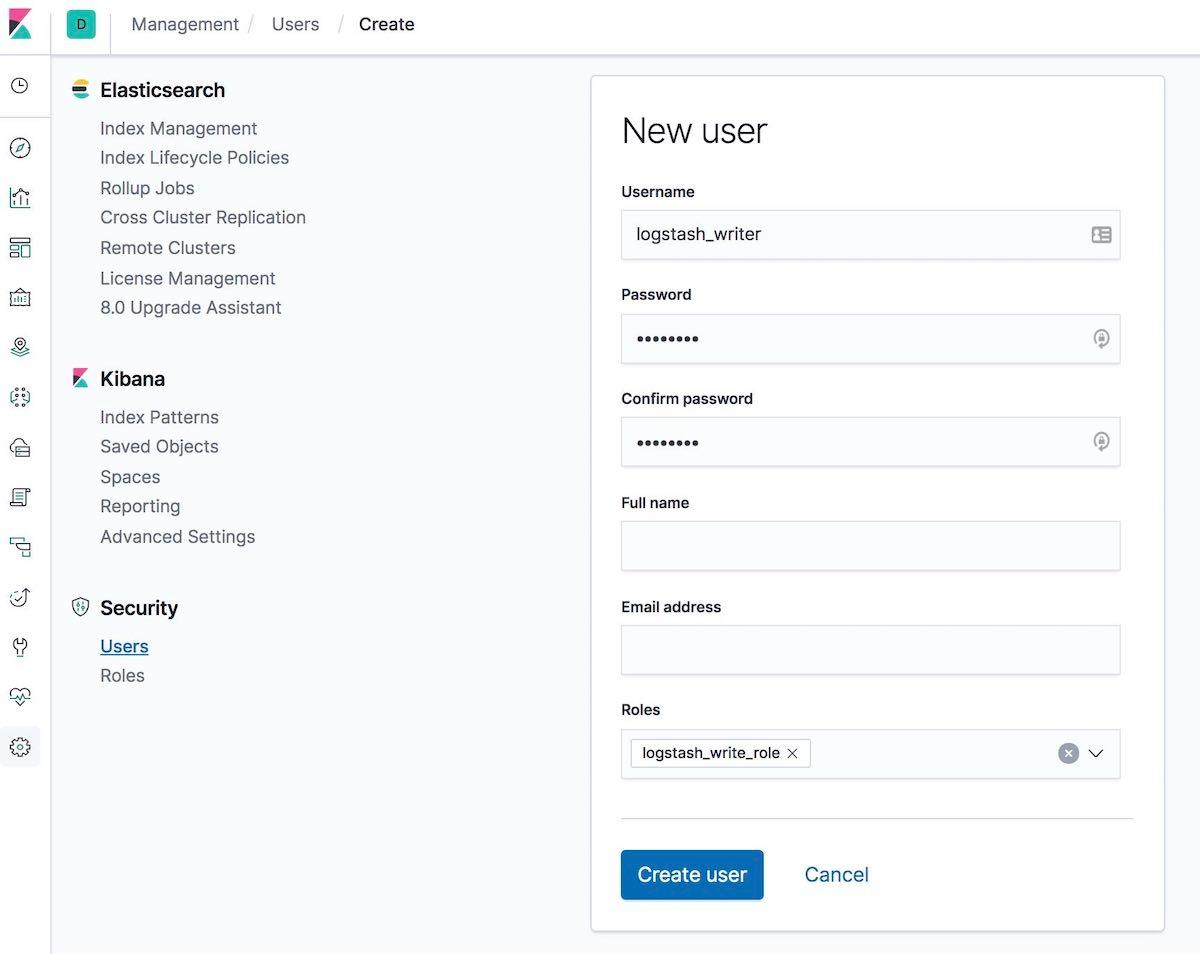The height and width of the screenshot is (954, 1200).
Task: Focus the Password input field
Action: [x=870, y=339]
